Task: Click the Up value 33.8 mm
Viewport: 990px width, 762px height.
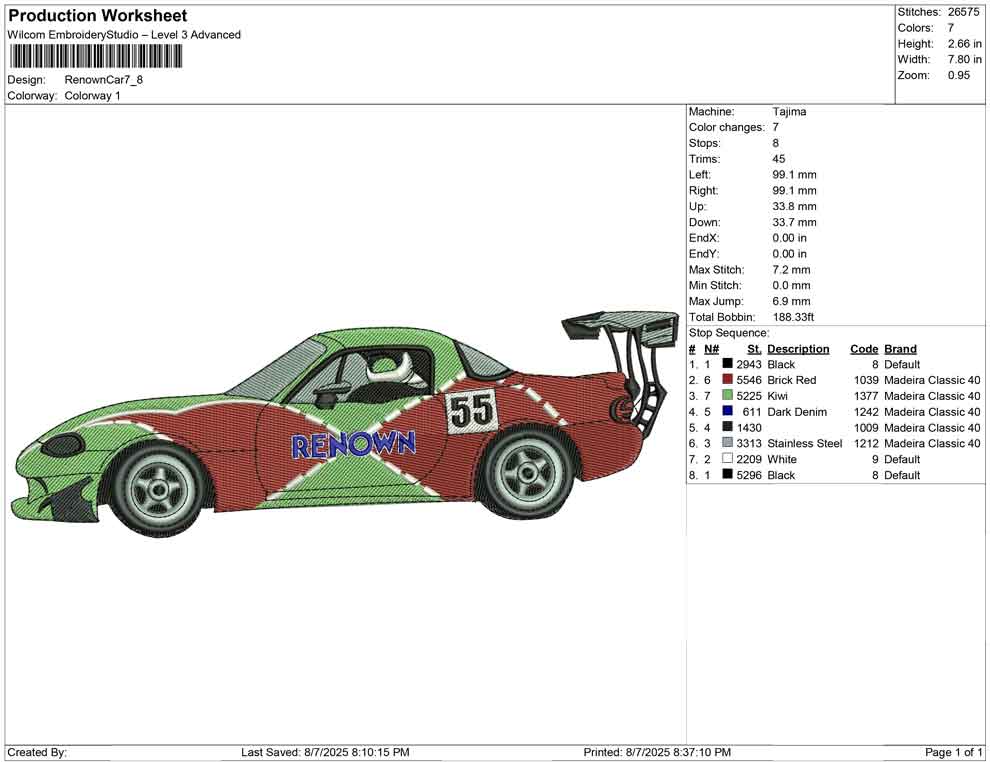Action: coord(794,206)
